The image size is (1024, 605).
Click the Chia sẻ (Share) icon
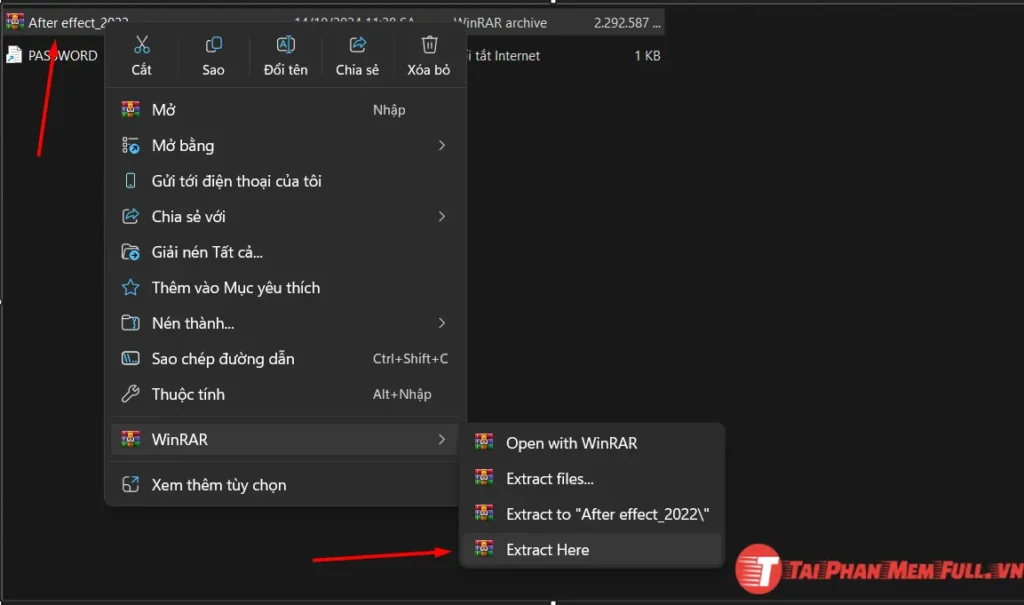[x=357, y=45]
